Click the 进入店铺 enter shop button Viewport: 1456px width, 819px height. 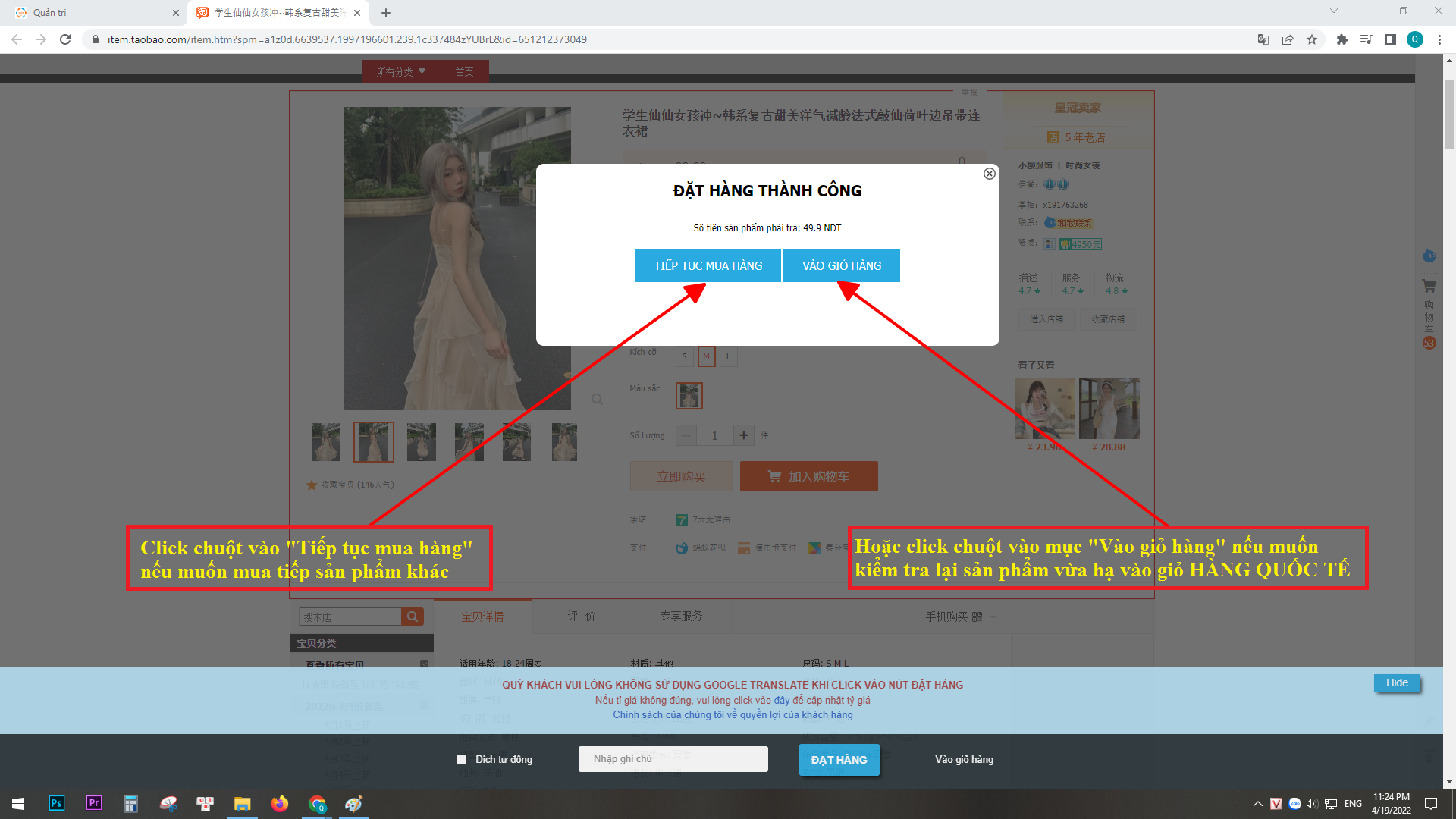coord(1046,319)
